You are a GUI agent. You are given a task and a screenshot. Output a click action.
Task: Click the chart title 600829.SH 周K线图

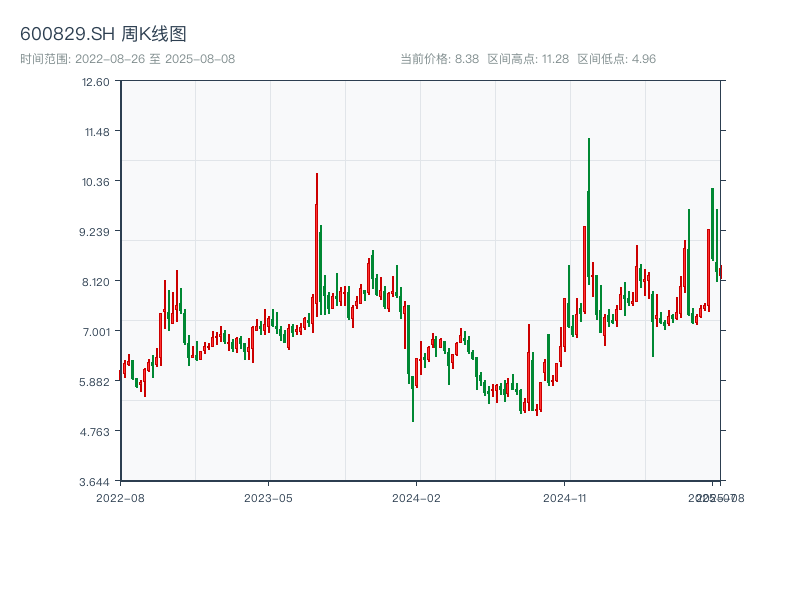pyautogui.click(x=103, y=34)
